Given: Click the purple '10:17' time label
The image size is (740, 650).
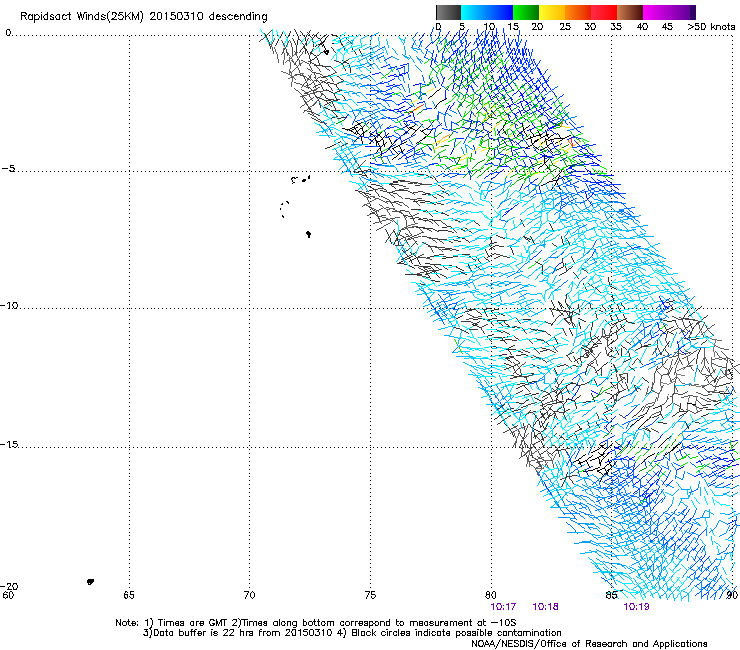Looking at the screenshot, I should point(503,607).
